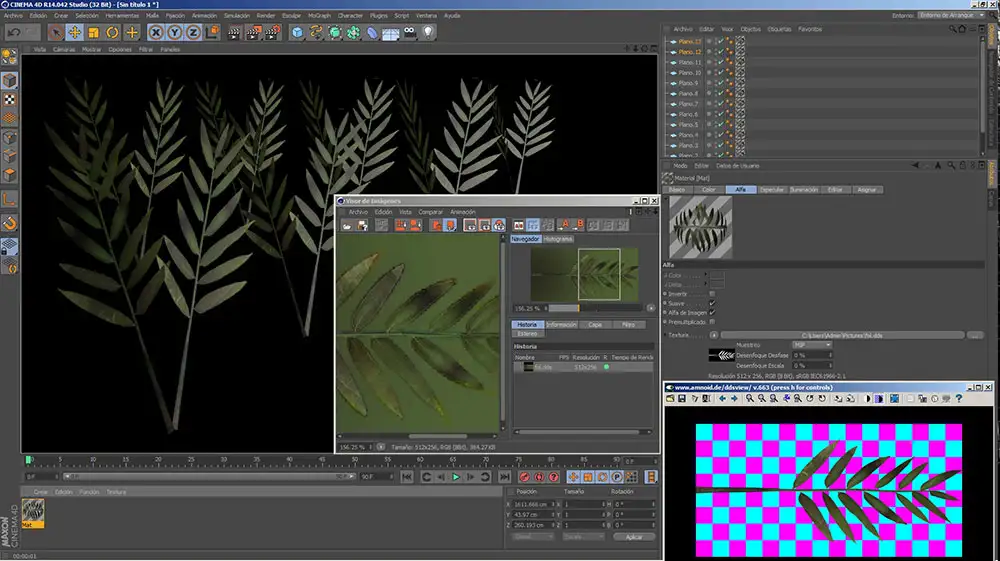The image size is (1000, 561).
Task: Toggle Alfa de Imagen checkbox
Action: [x=712, y=312]
